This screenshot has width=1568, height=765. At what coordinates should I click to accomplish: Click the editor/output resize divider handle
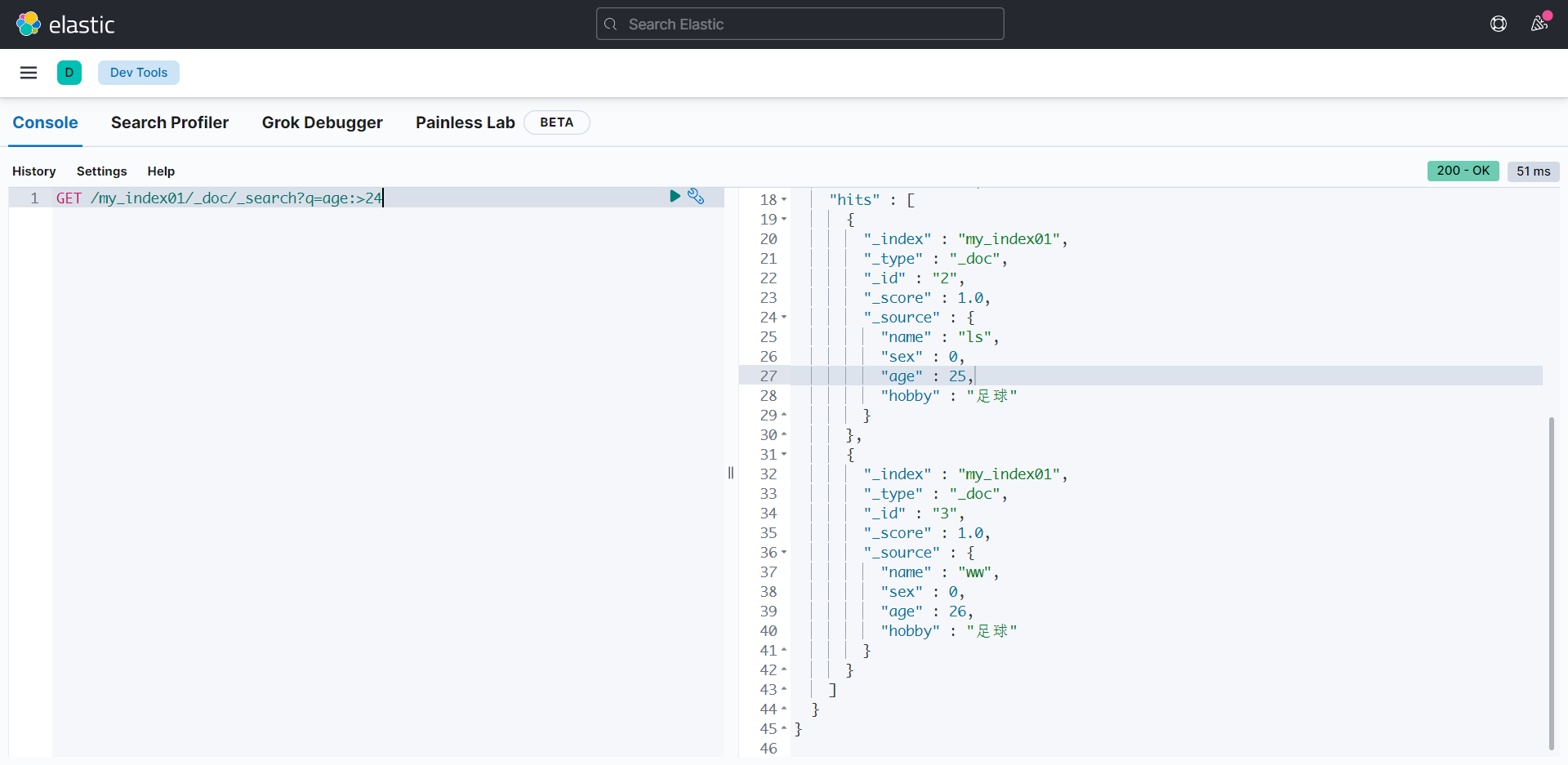click(x=731, y=473)
